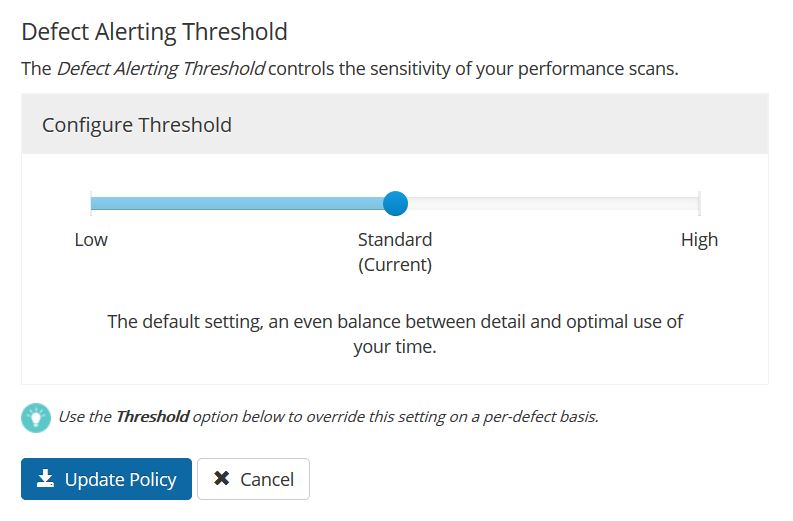Click the Cancel button
Viewport: 793px width, 521px height.
pyautogui.click(x=253, y=479)
